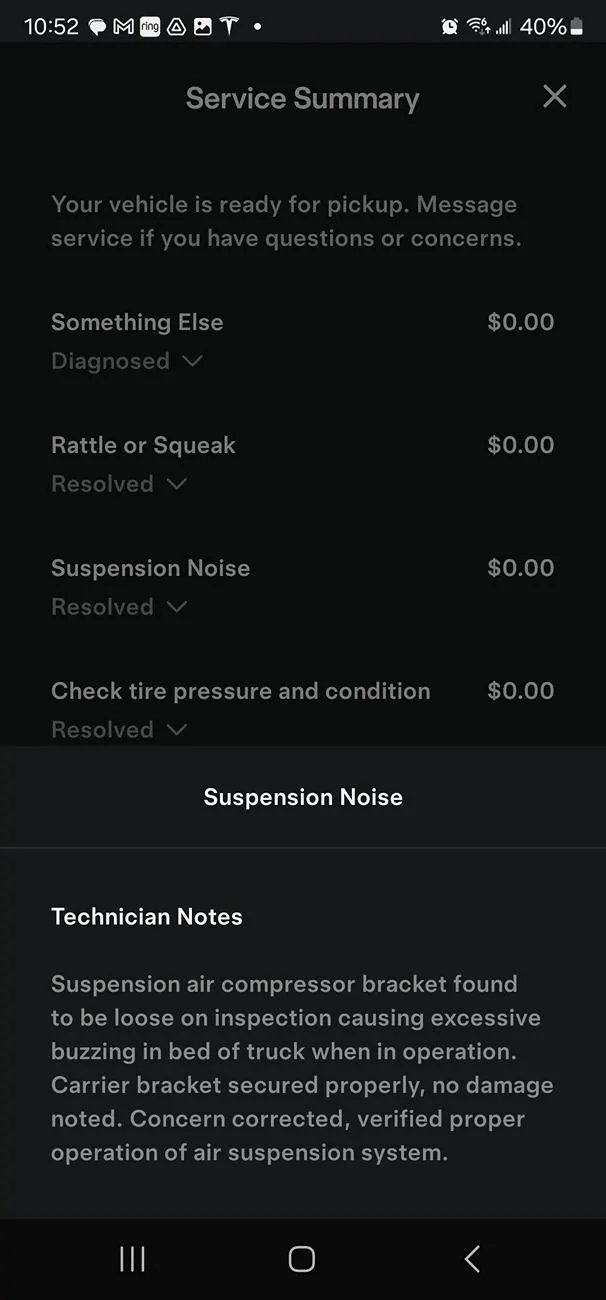The image size is (606, 1300).
Task: Expand the Diagnosed status under Something Else
Action: (x=128, y=361)
